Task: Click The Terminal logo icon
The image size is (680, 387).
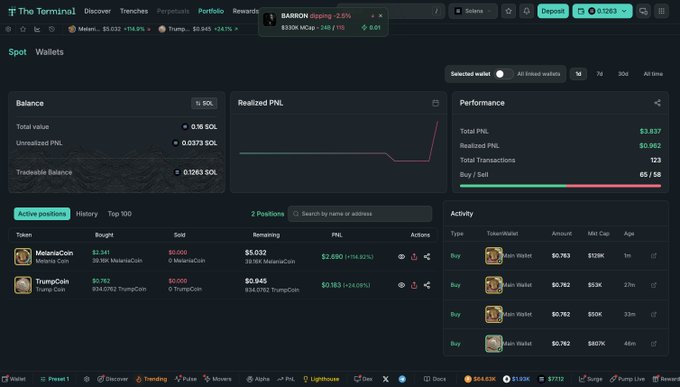Action: click(12, 11)
